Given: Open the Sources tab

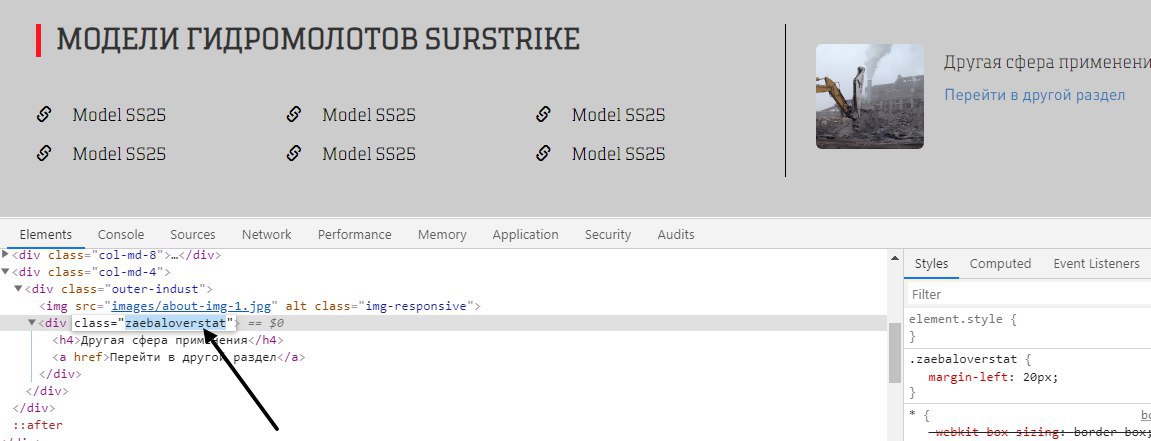Looking at the screenshot, I should 192,235.
